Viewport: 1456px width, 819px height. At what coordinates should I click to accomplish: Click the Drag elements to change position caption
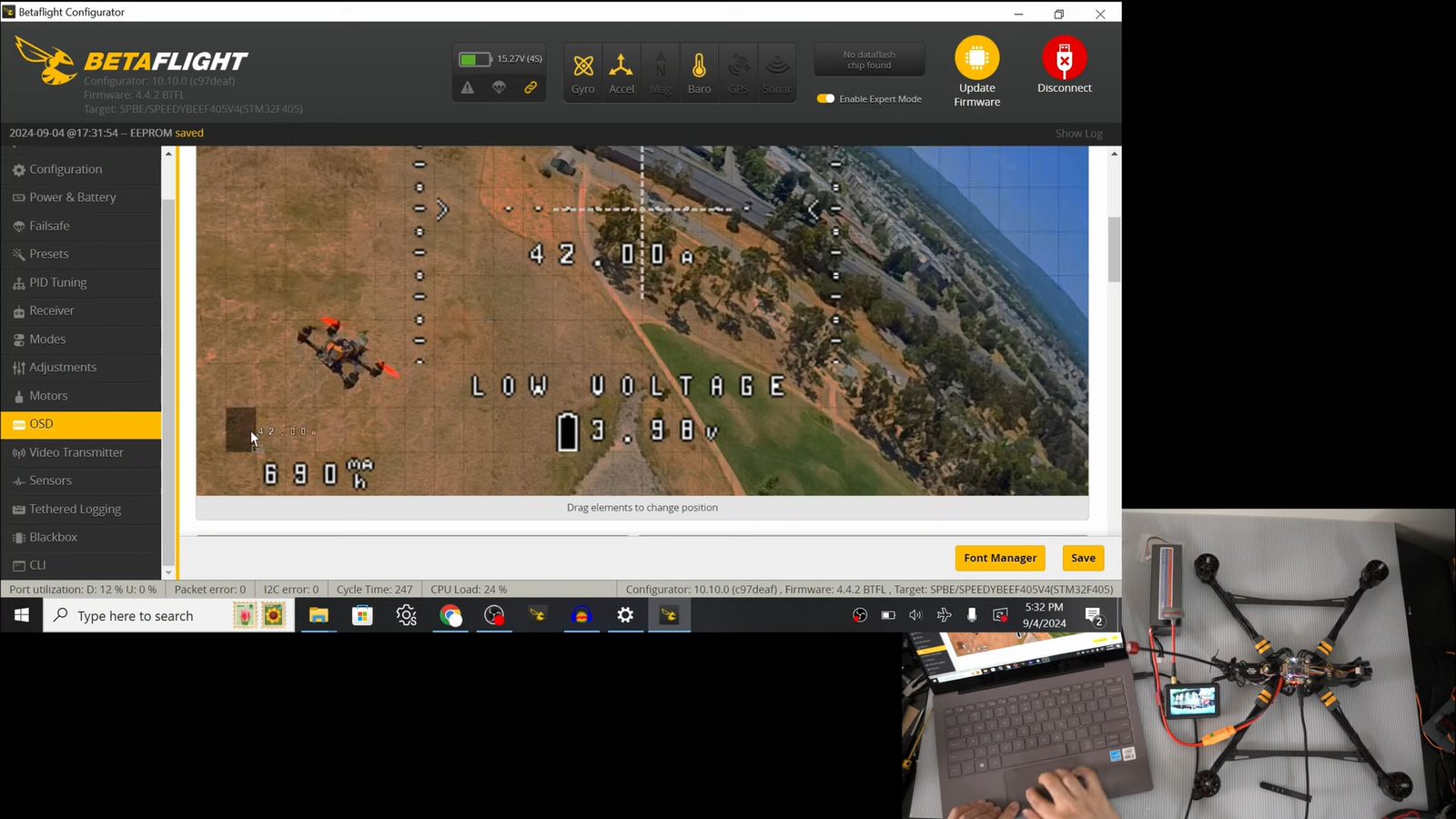[642, 508]
